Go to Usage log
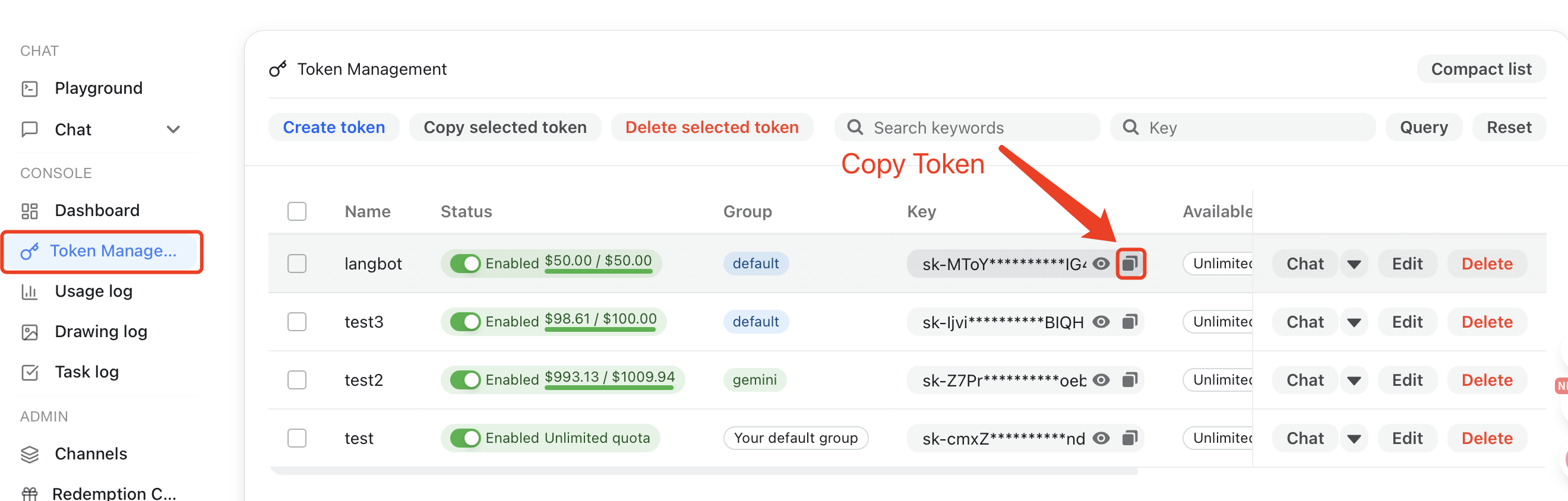The image size is (1568, 501). (x=93, y=291)
